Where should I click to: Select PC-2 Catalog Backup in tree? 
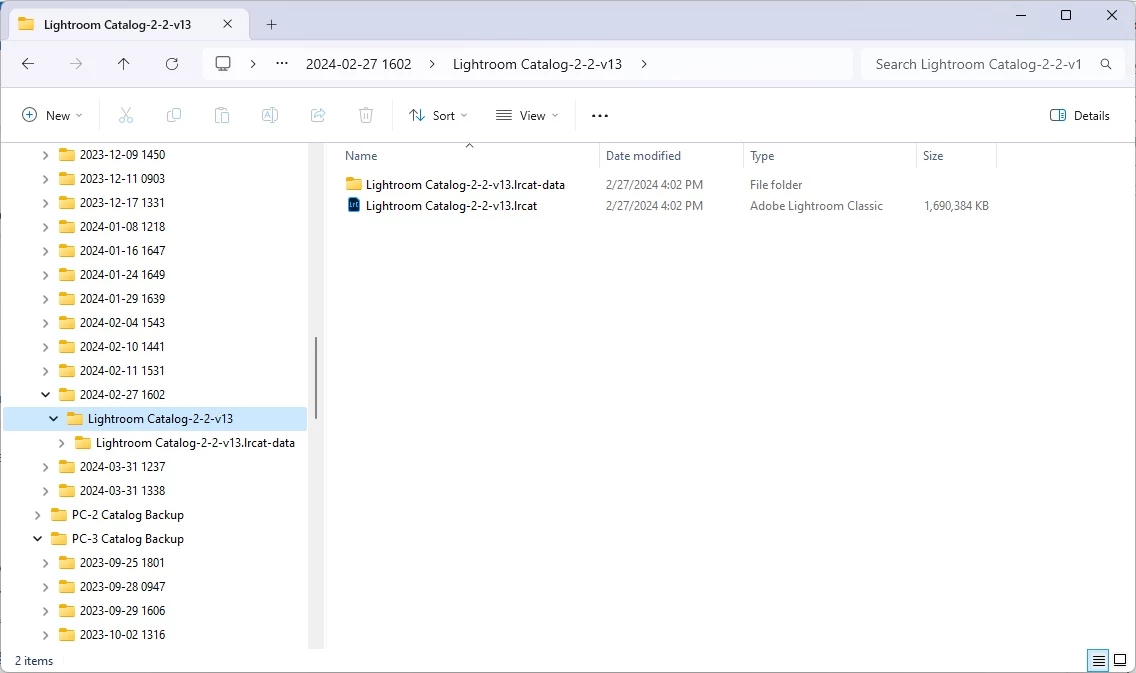tap(128, 515)
